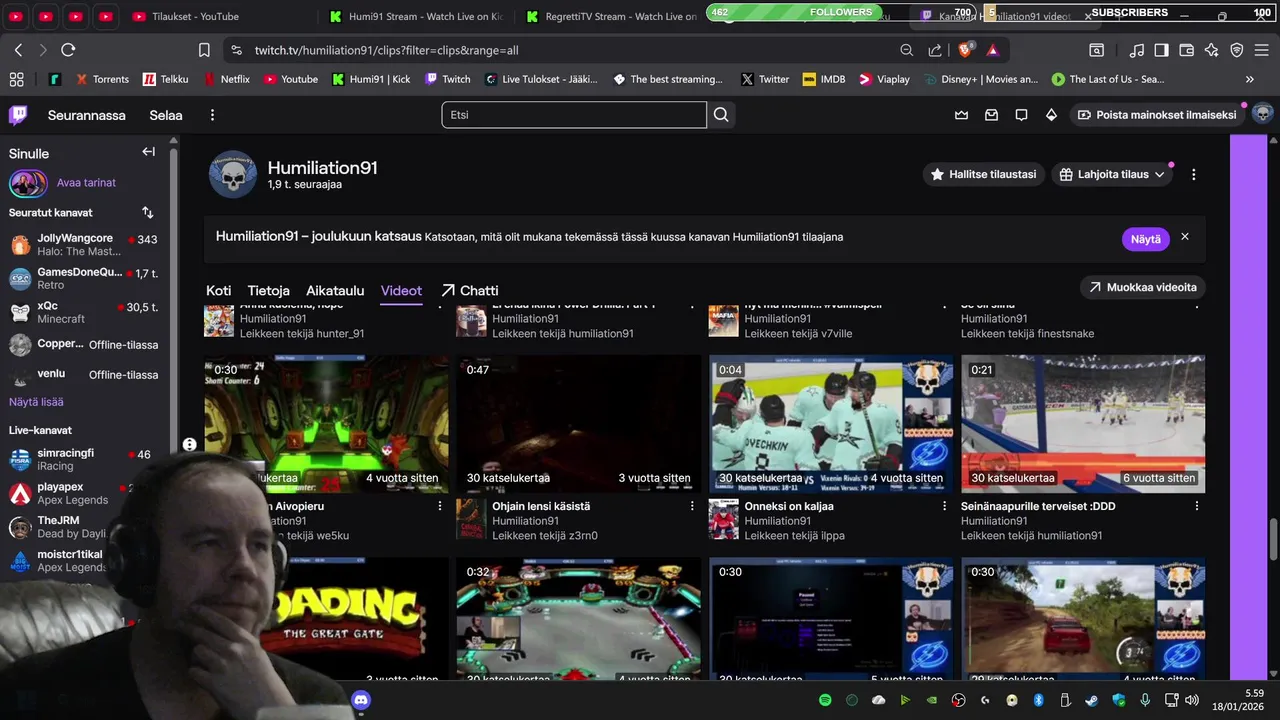1280x720 pixels.
Task: Open the Twitch top-nav more options dots
Action: coord(212,115)
